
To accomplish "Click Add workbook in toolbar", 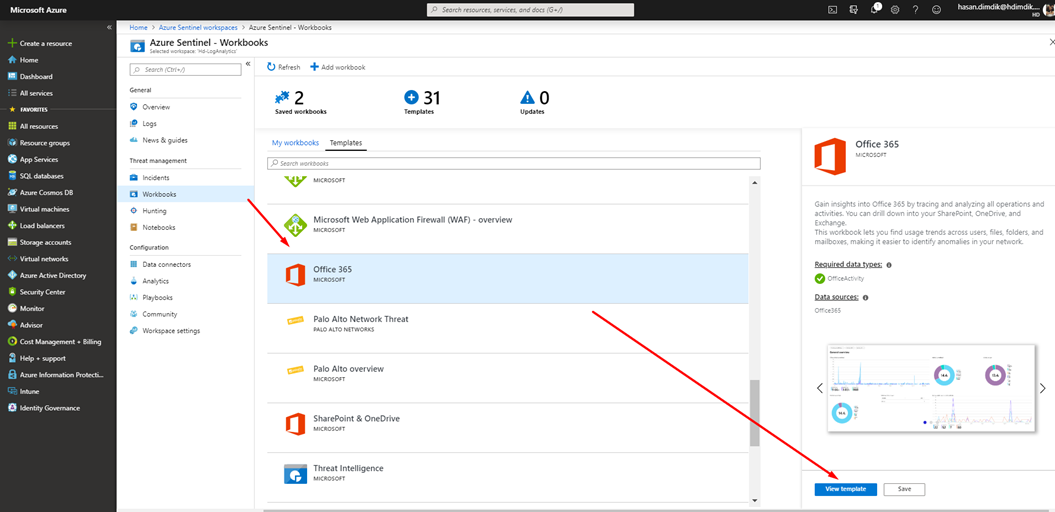I will [x=338, y=67].
